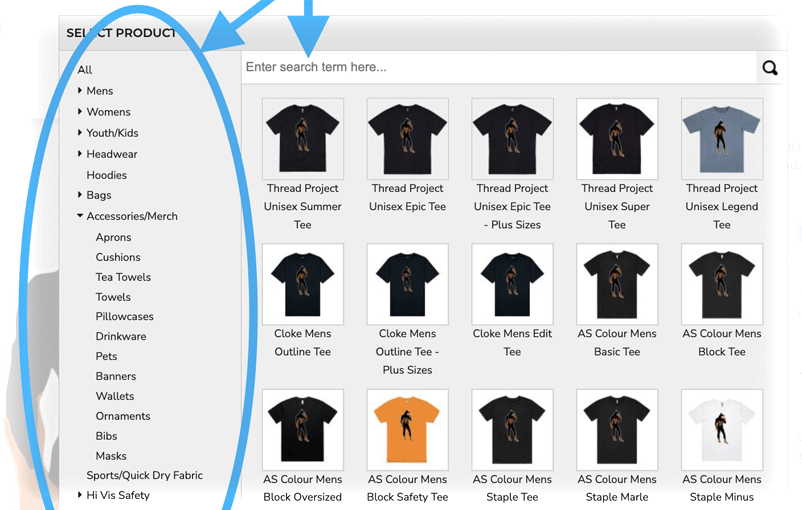The image size is (802, 510).
Task: Choose the Drinkware subcategory
Action: pos(121,337)
